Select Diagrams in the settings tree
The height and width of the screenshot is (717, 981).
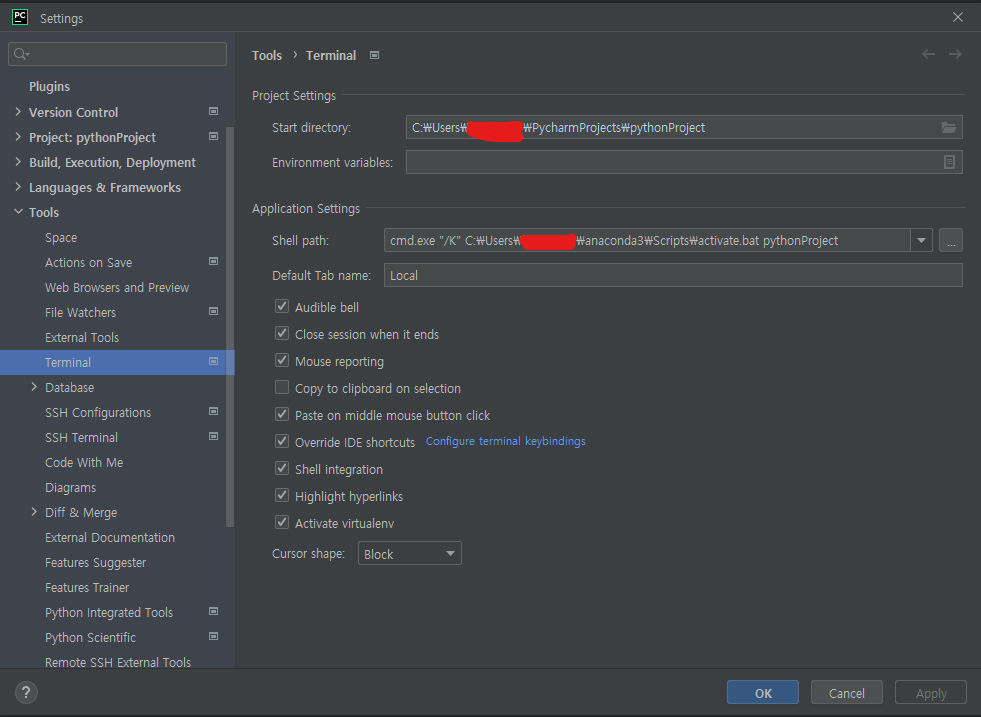pyautogui.click(x=71, y=487)
